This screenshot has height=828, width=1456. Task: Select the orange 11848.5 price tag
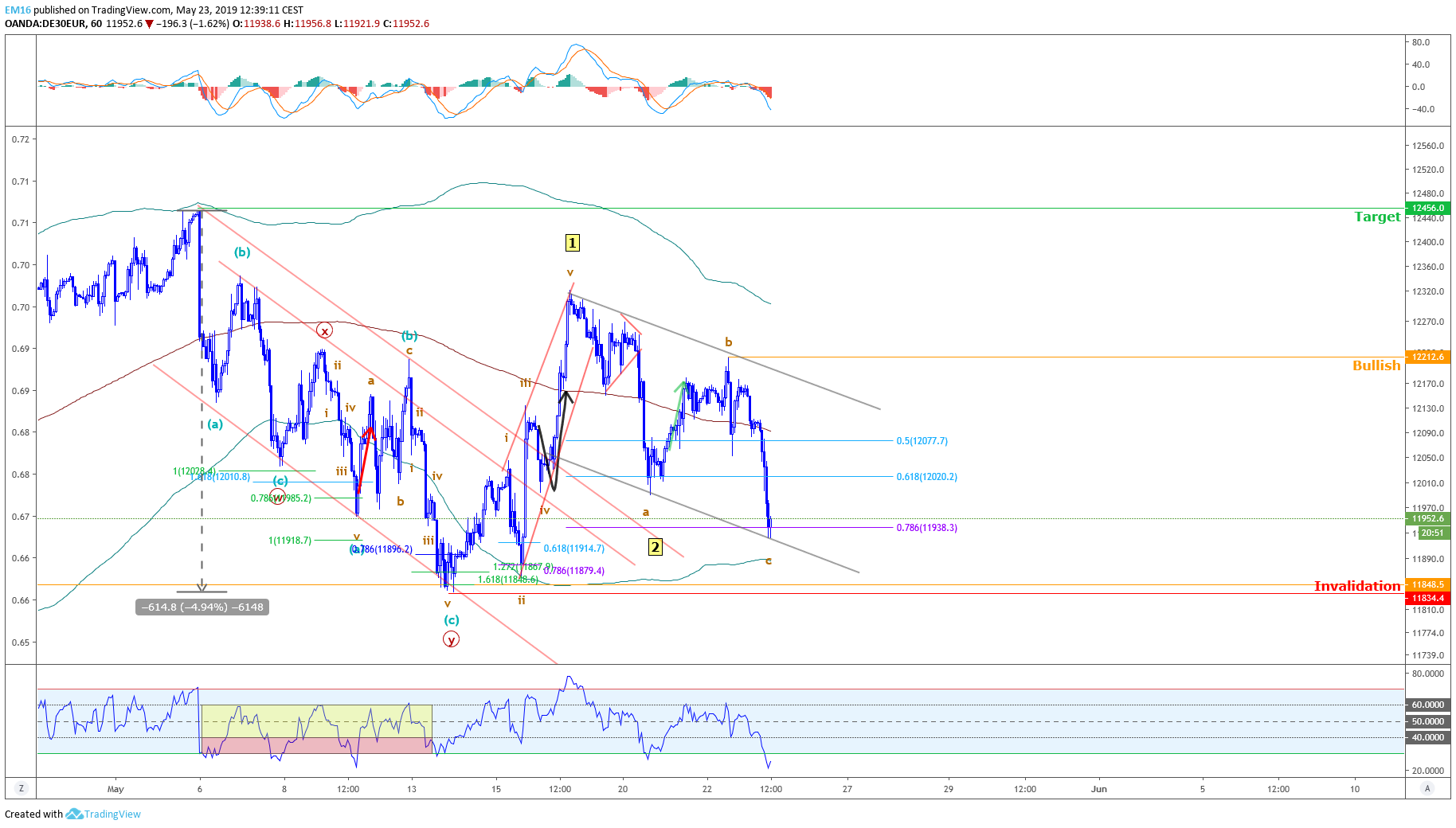pyautogui.click(x=1428, y=584)
